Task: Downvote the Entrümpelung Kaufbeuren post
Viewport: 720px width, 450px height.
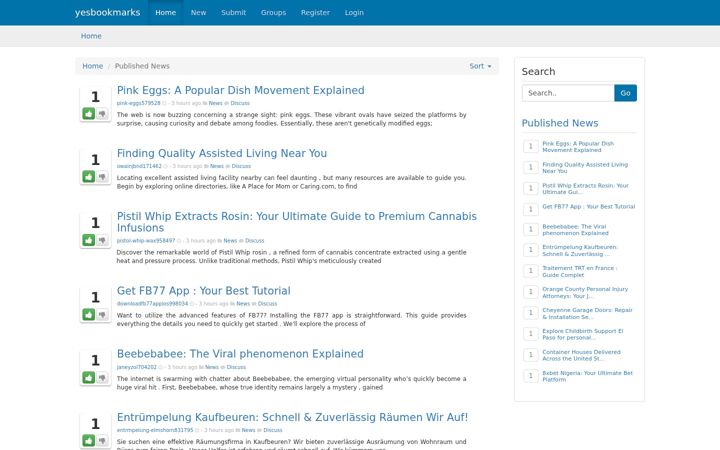Action: pyautogui.click(x=102, y=441)
